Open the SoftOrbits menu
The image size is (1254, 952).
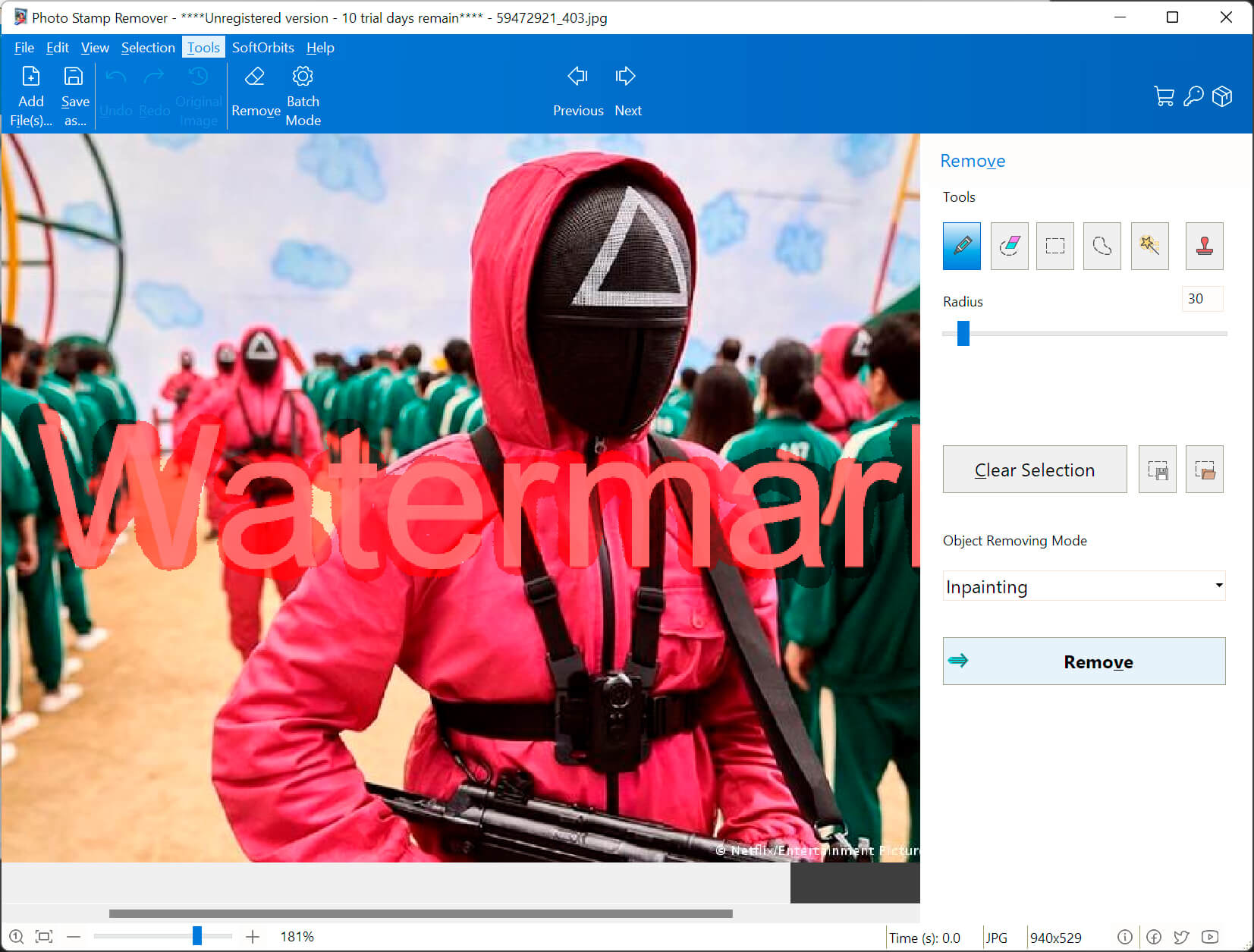pyautogui.click(x=262, y=47)
